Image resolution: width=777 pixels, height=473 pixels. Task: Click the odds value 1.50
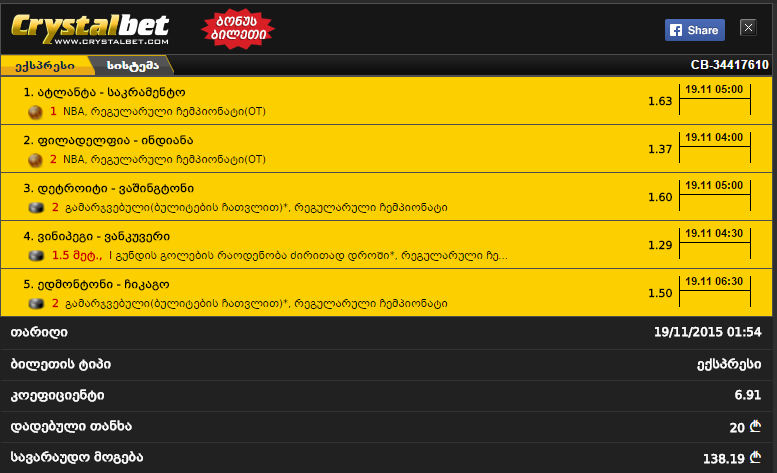pyautogui.click(x=660, y=293)
